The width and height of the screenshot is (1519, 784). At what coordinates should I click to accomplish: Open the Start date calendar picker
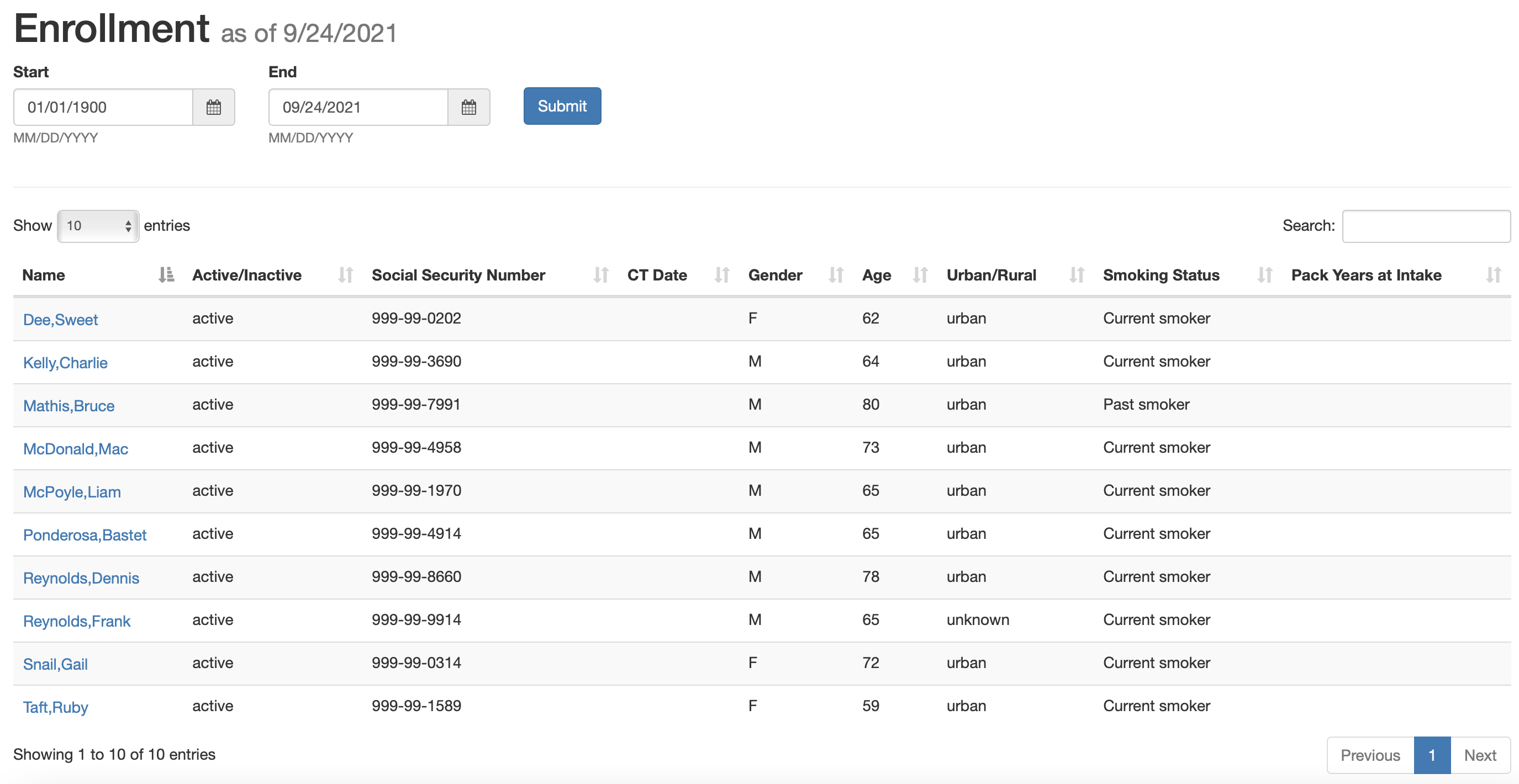tap(213, 107)
